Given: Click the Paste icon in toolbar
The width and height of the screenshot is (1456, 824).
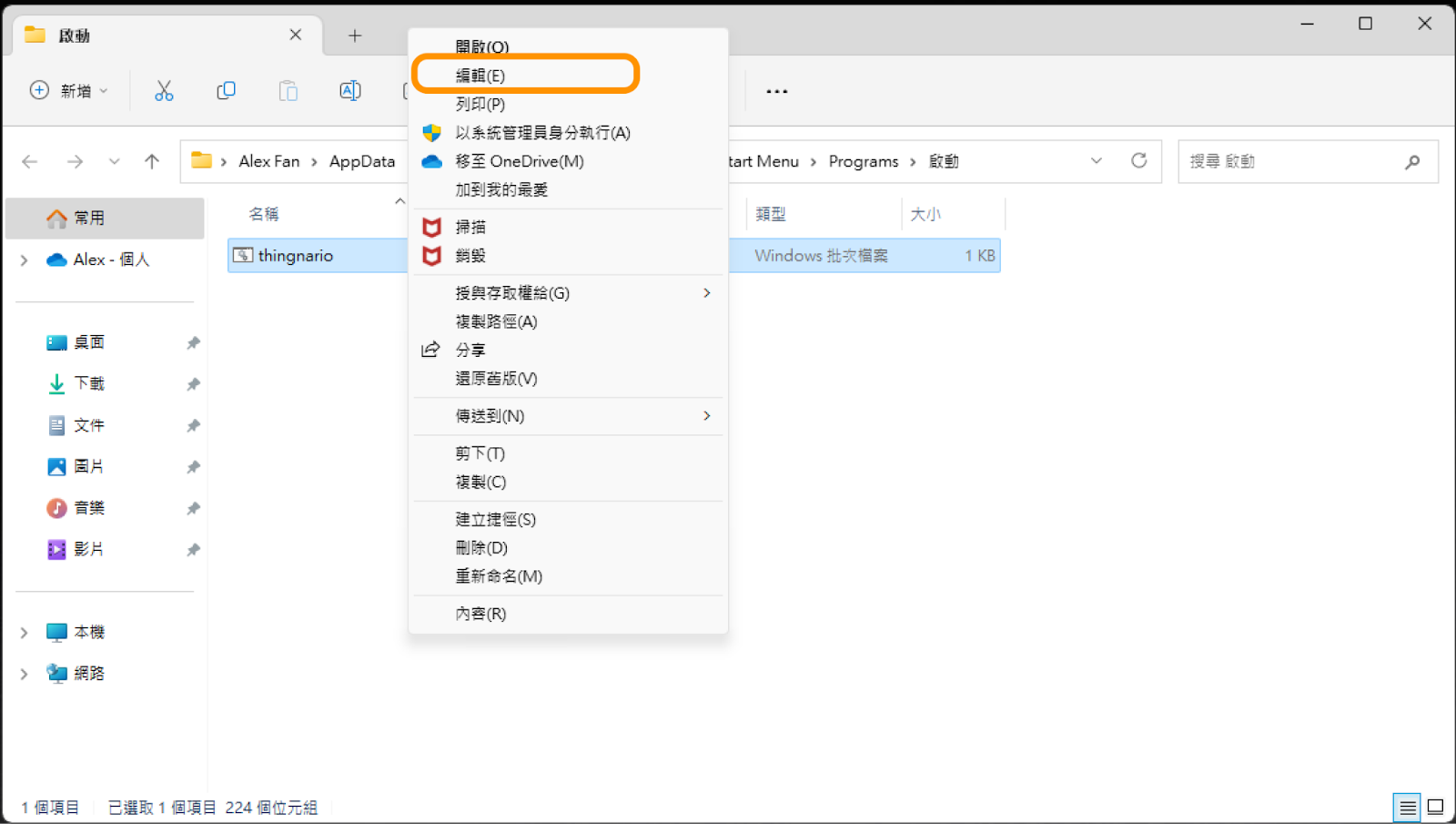Looking at the screenshot, I should 288,90.
